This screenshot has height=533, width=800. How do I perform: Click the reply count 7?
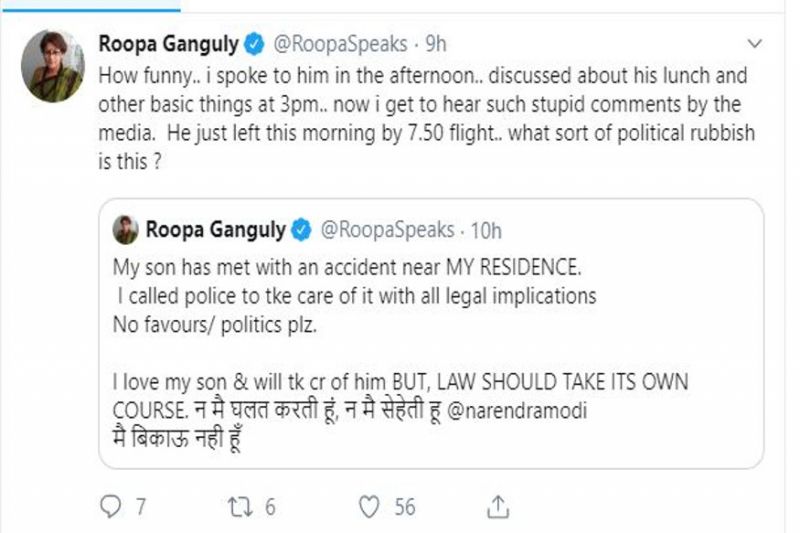click(x=141, y=507)
